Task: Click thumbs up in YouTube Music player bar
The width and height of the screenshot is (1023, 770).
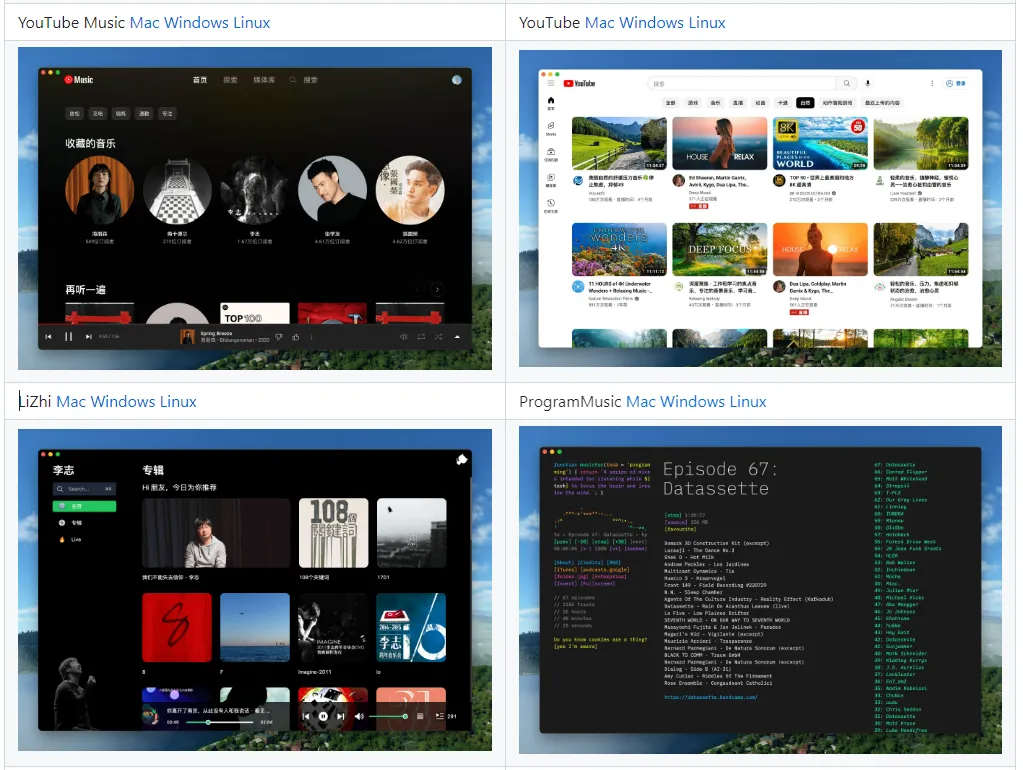Action: point(296,337)
